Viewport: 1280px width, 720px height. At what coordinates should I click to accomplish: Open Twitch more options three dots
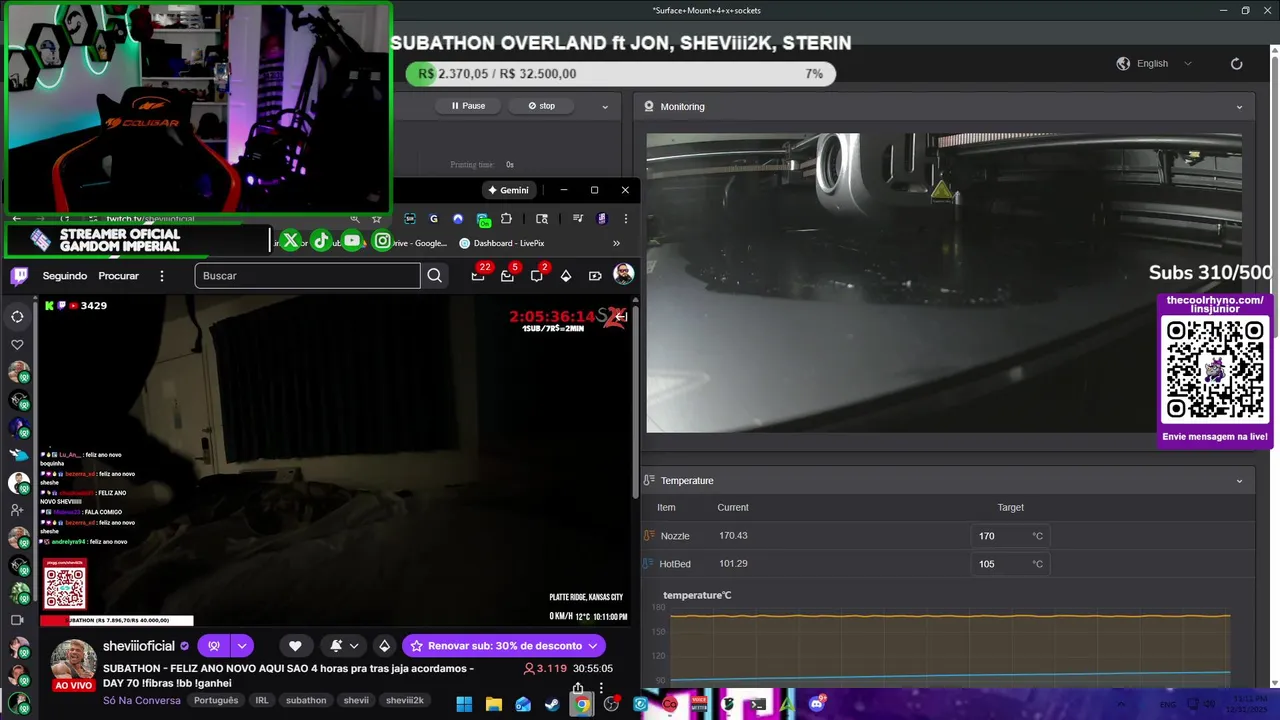[161, 276]
